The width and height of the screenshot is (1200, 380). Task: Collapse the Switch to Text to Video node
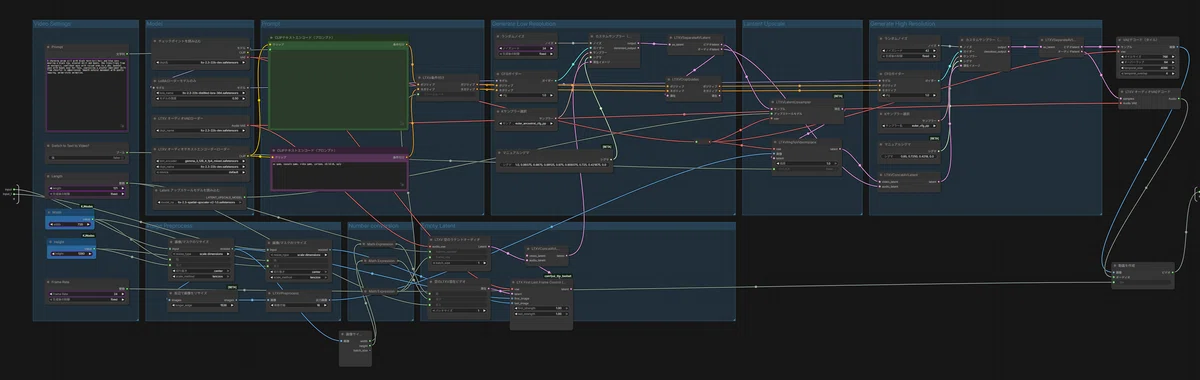[x=49, y=146]
